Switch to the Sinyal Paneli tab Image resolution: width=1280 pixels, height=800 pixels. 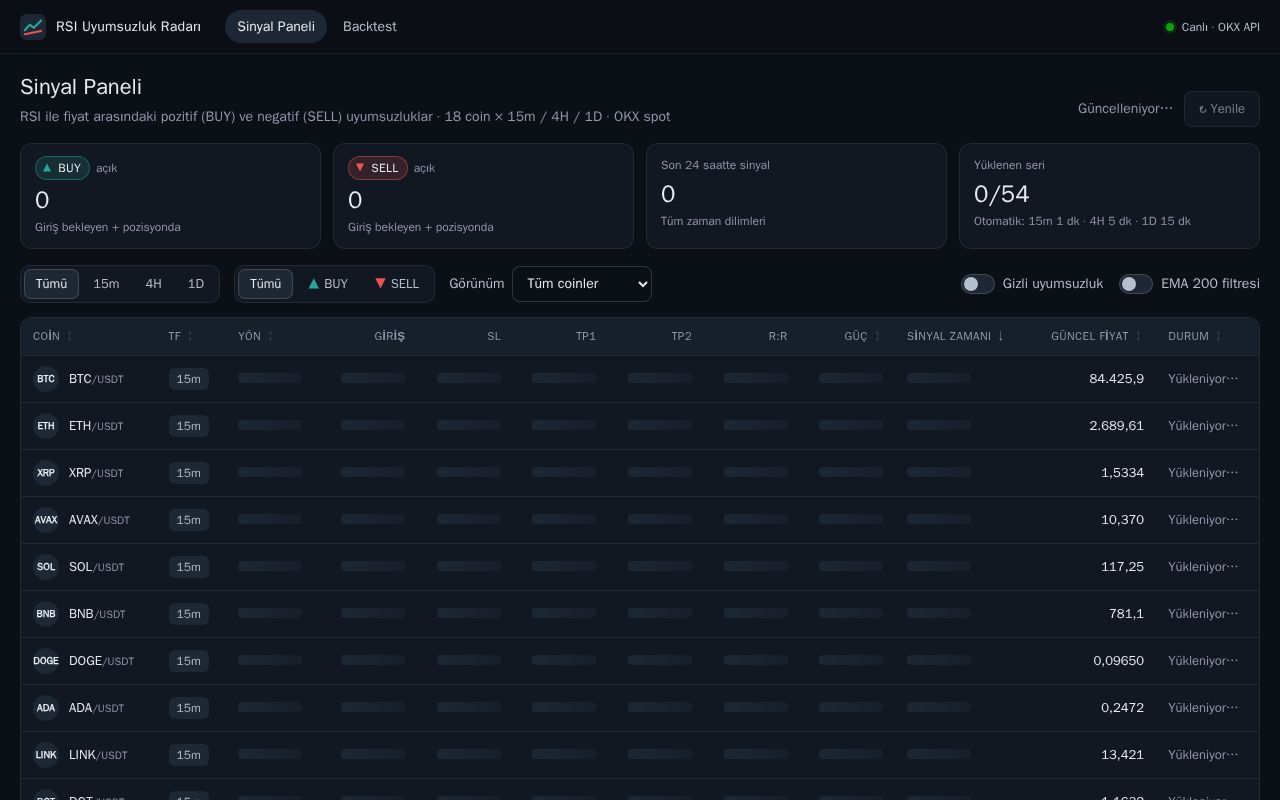276,27
